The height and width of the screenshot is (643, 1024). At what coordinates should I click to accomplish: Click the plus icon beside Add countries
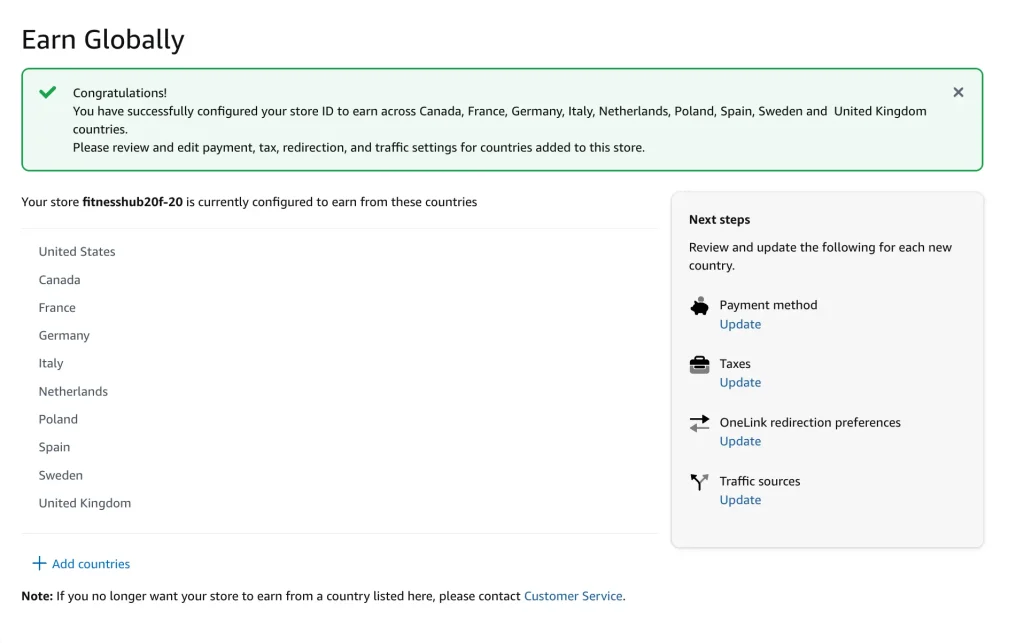pyautogui.click(x=39, y=563)
